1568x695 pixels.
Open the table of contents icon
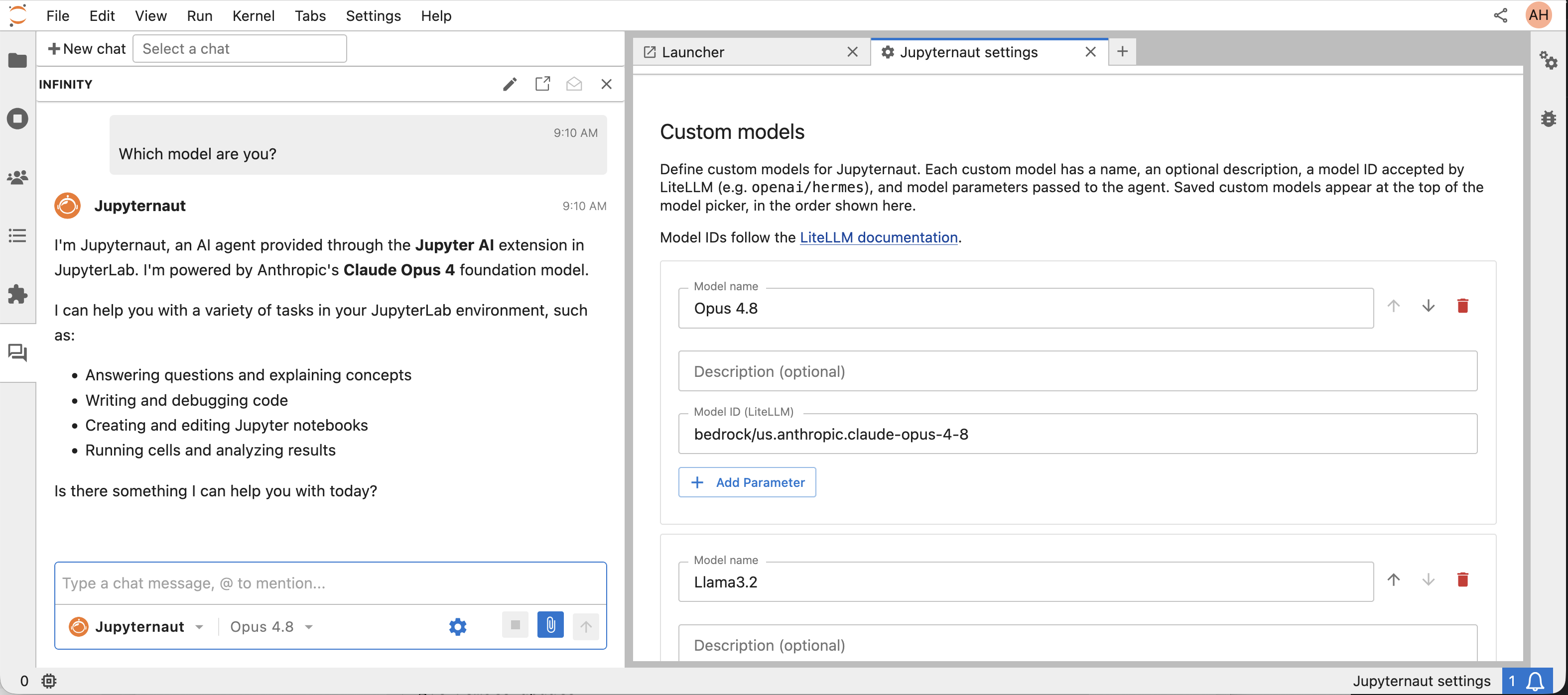17,235
